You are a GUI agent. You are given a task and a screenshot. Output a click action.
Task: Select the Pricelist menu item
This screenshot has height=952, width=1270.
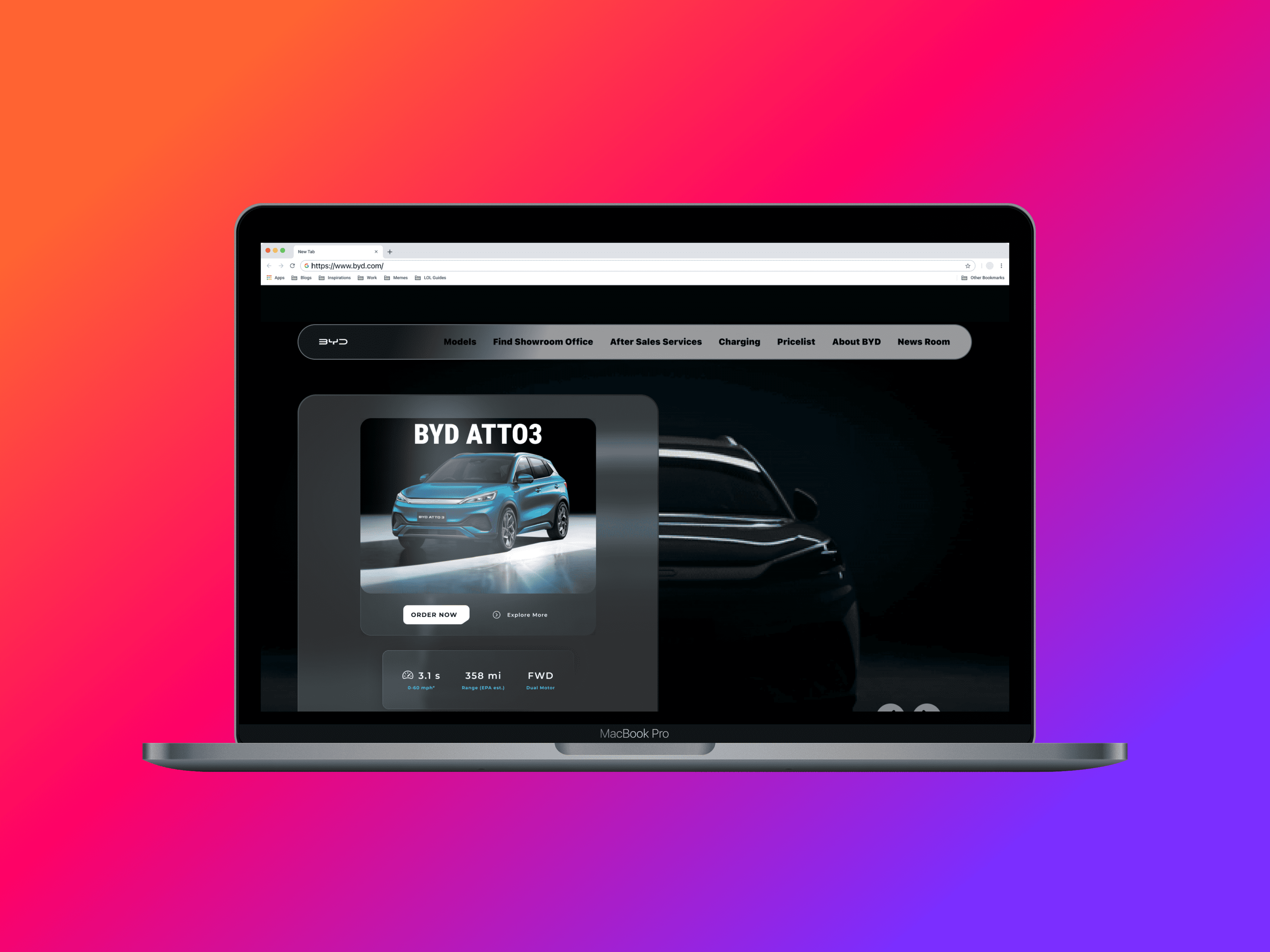[x=795, y=342]
